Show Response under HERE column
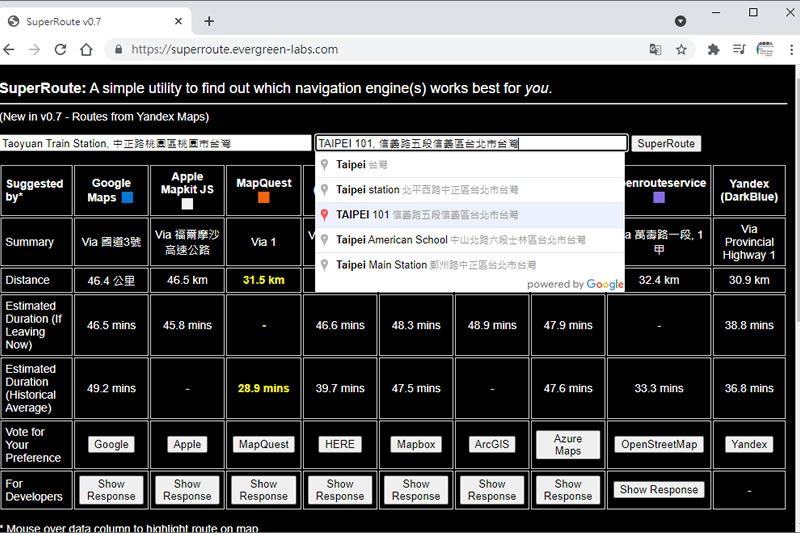 (340, 490)
